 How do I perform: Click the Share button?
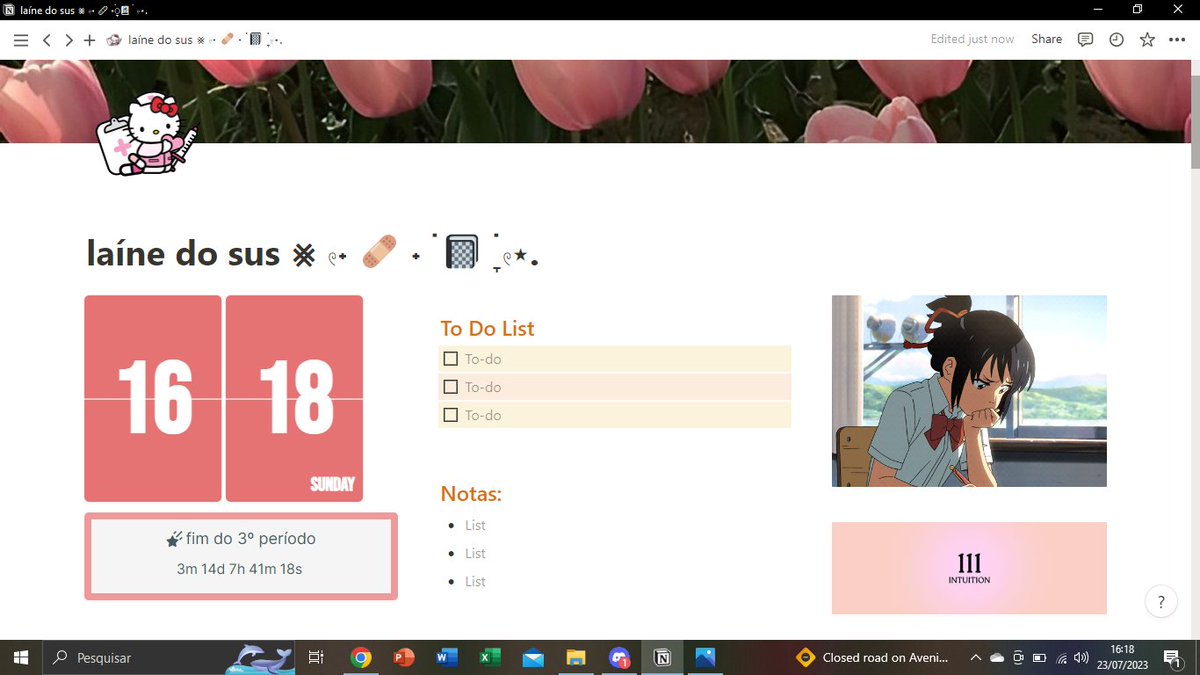tap(1046, 39)
